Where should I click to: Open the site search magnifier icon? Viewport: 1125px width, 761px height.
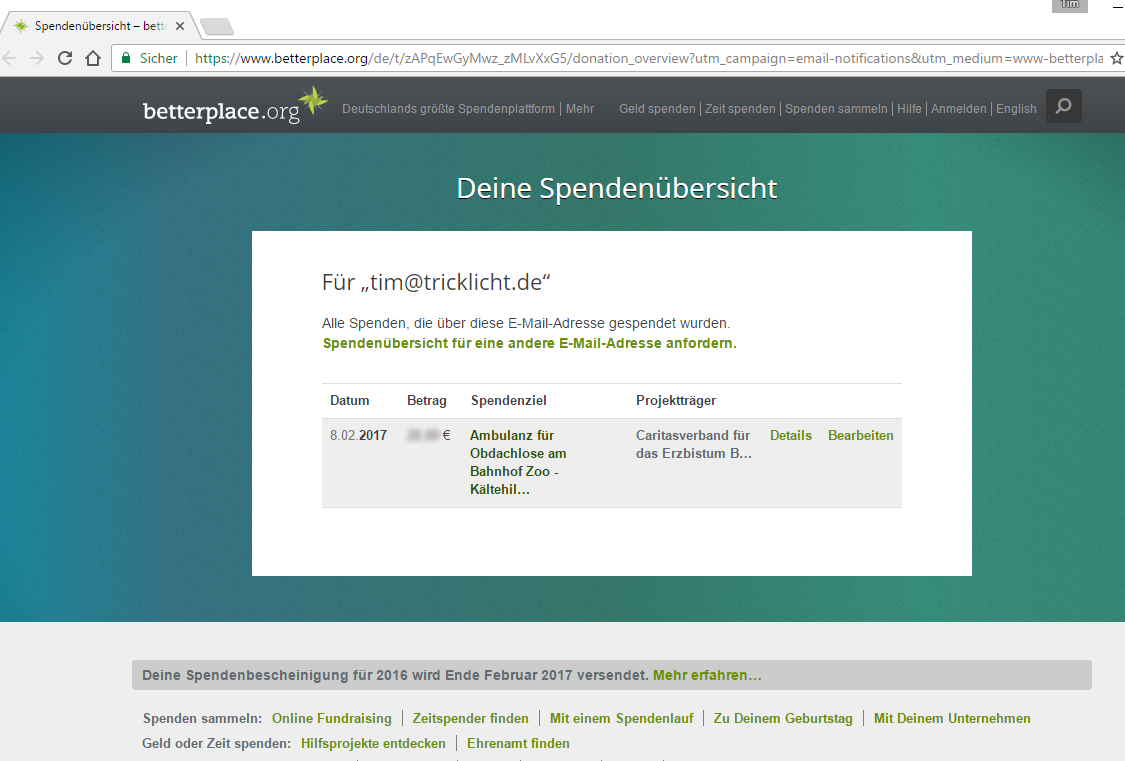point(1063,106)
